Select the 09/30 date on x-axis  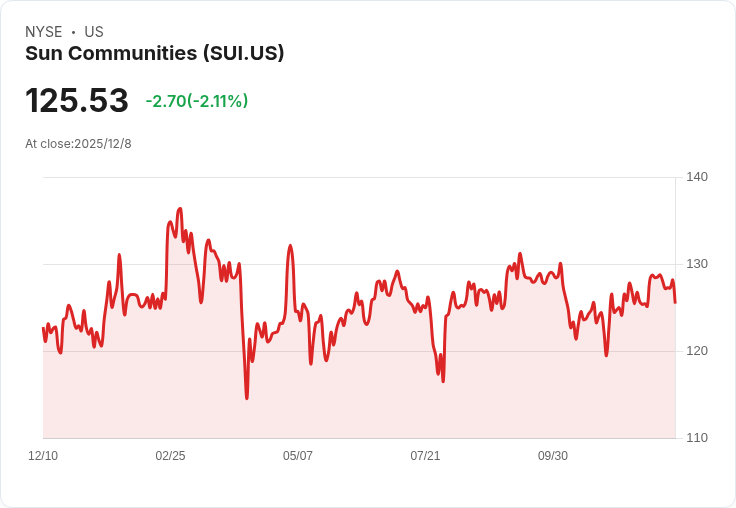click(x=553, y=456)
